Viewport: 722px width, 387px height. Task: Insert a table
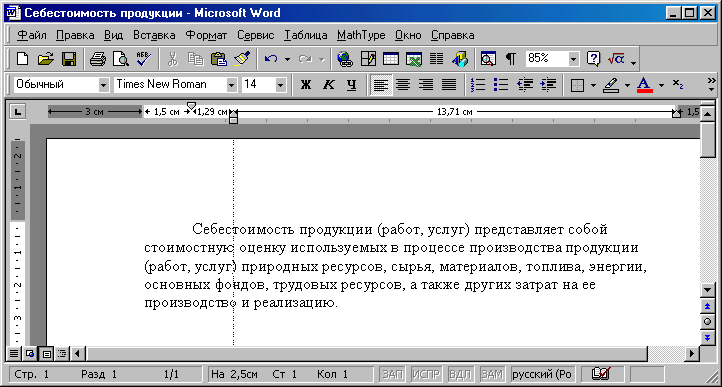coord(391,59)
